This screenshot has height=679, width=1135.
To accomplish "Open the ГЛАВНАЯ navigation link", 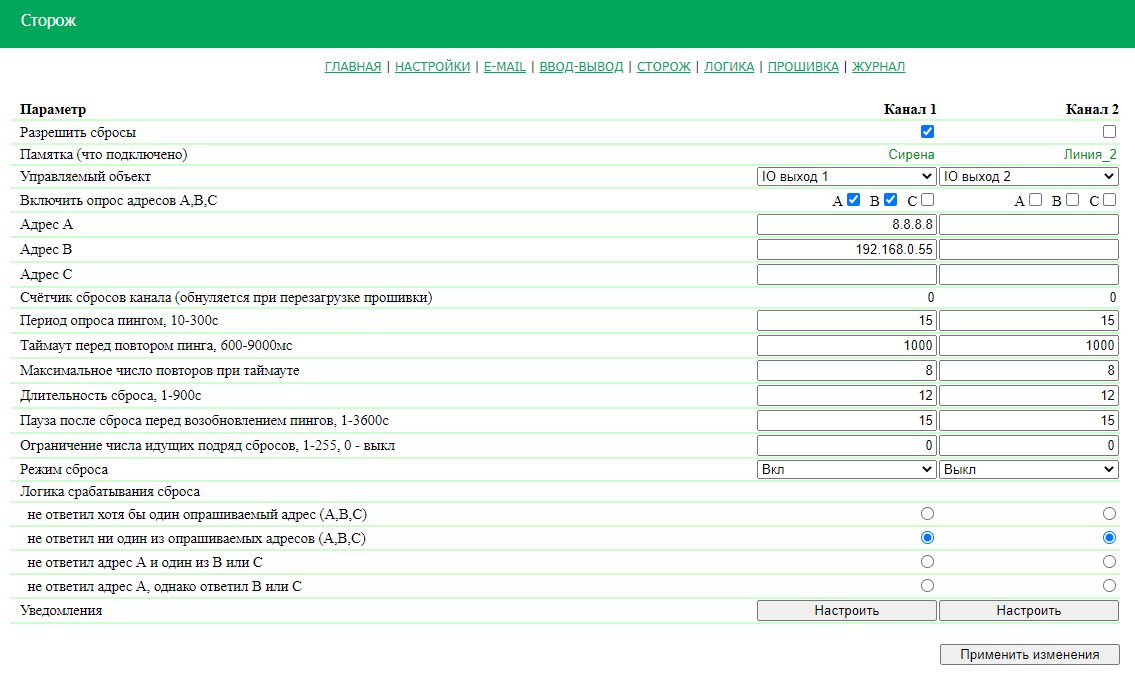I will click(353, 67).
